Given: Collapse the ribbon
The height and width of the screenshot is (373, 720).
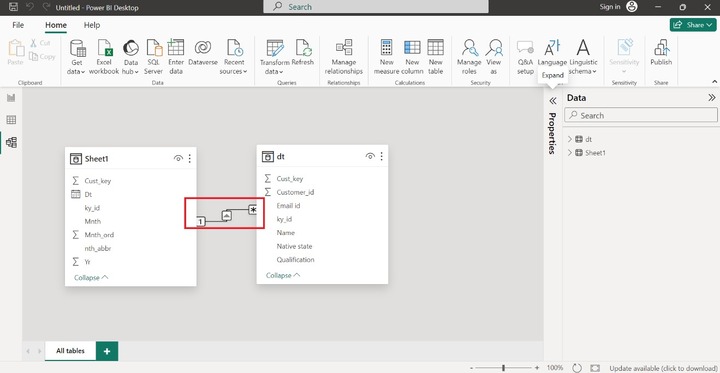Looking at the screenshot, I should click(x=714, y=81).
